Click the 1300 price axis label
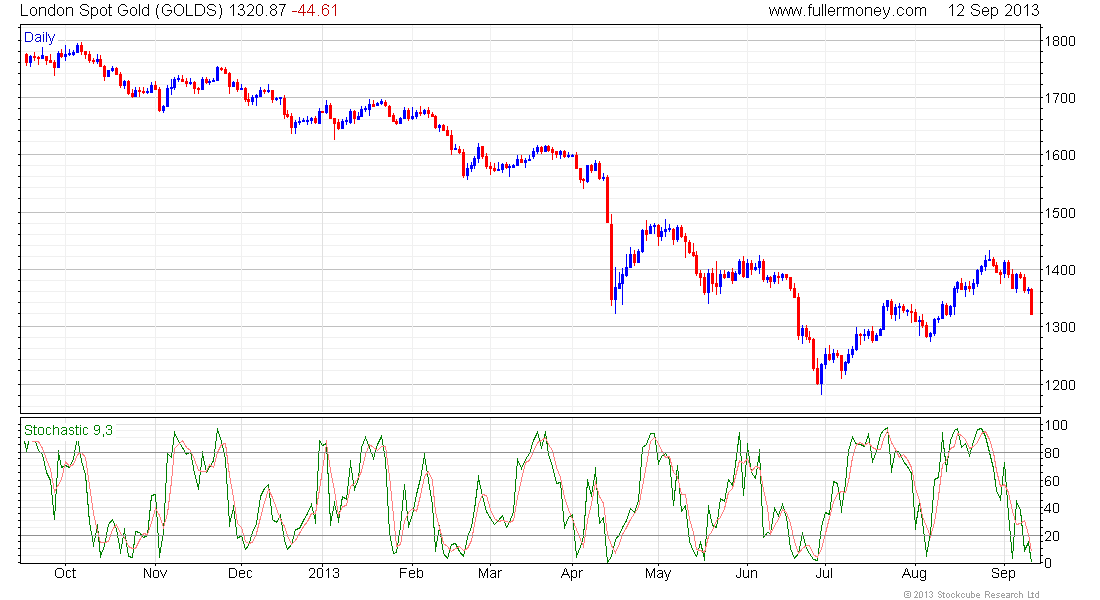Screen dimensions: 1100x600 pos(1060,327)
